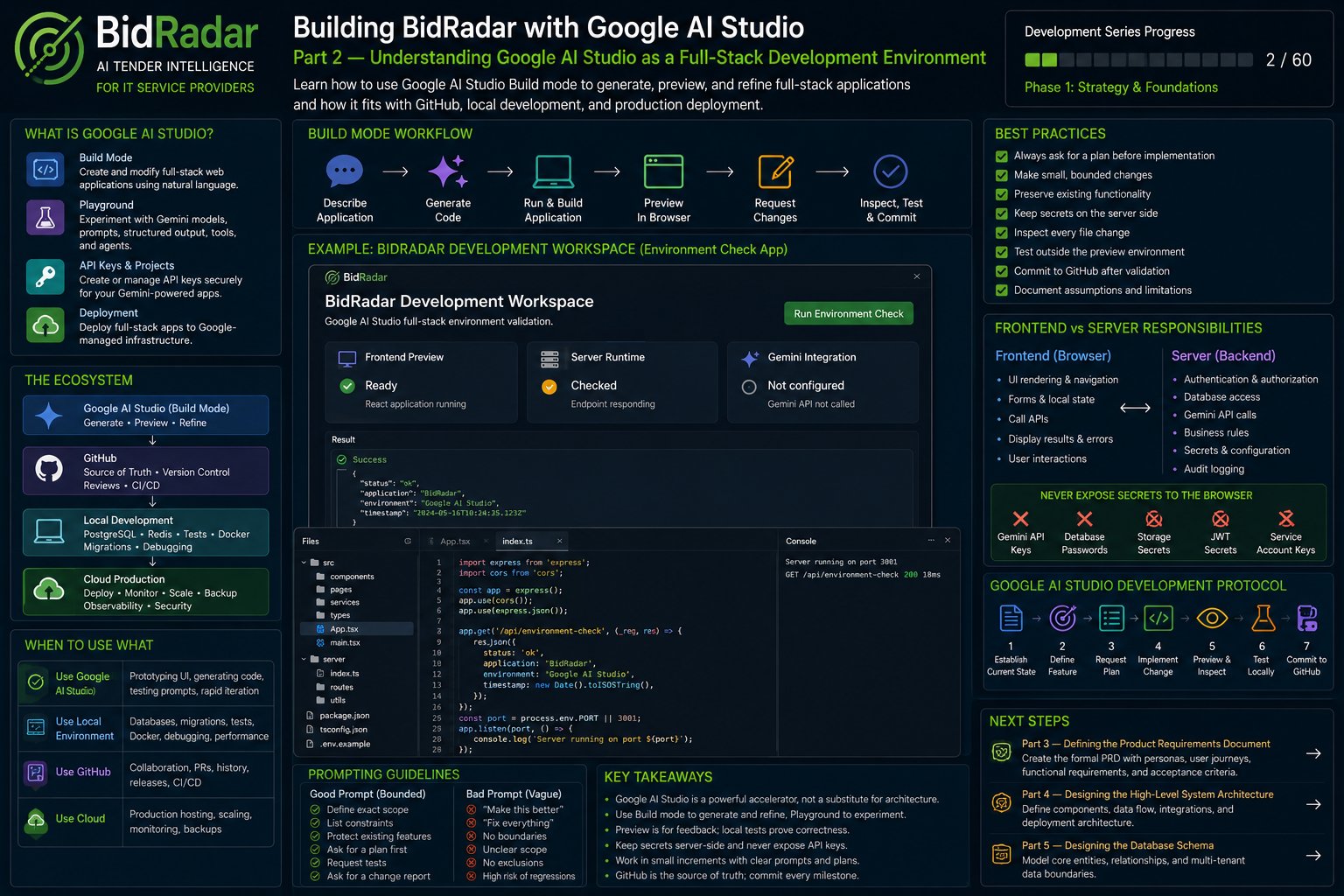Click the Playground flask icon
This screenshot has width=1344, height=896.
click(45, 218)
